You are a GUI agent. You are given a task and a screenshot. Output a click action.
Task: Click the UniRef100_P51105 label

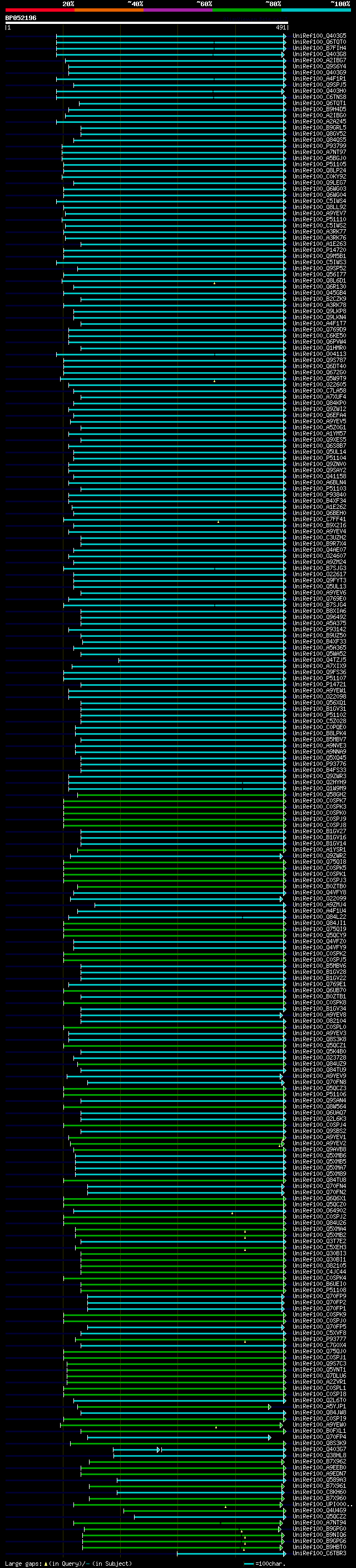pos(319,164)
